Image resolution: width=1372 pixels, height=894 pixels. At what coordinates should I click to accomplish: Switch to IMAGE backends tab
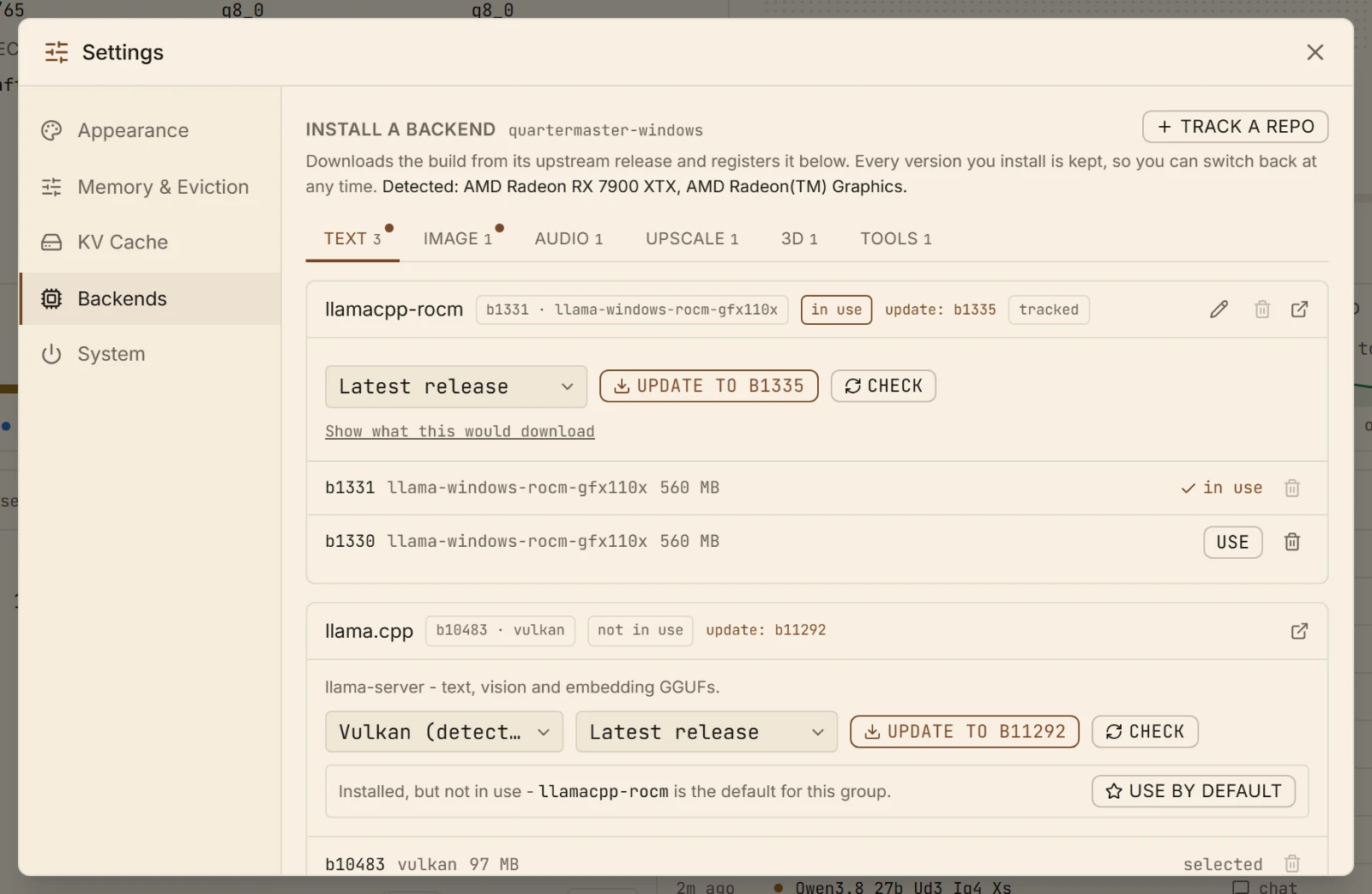(458, 239)
